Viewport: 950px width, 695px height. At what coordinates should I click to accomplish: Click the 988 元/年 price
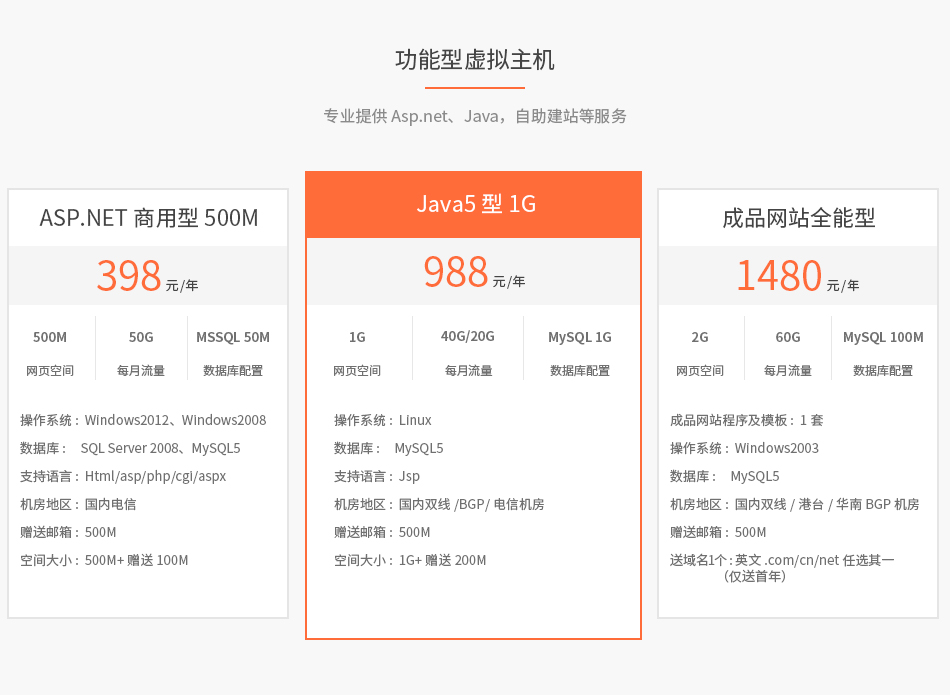[x=474, y=272]
